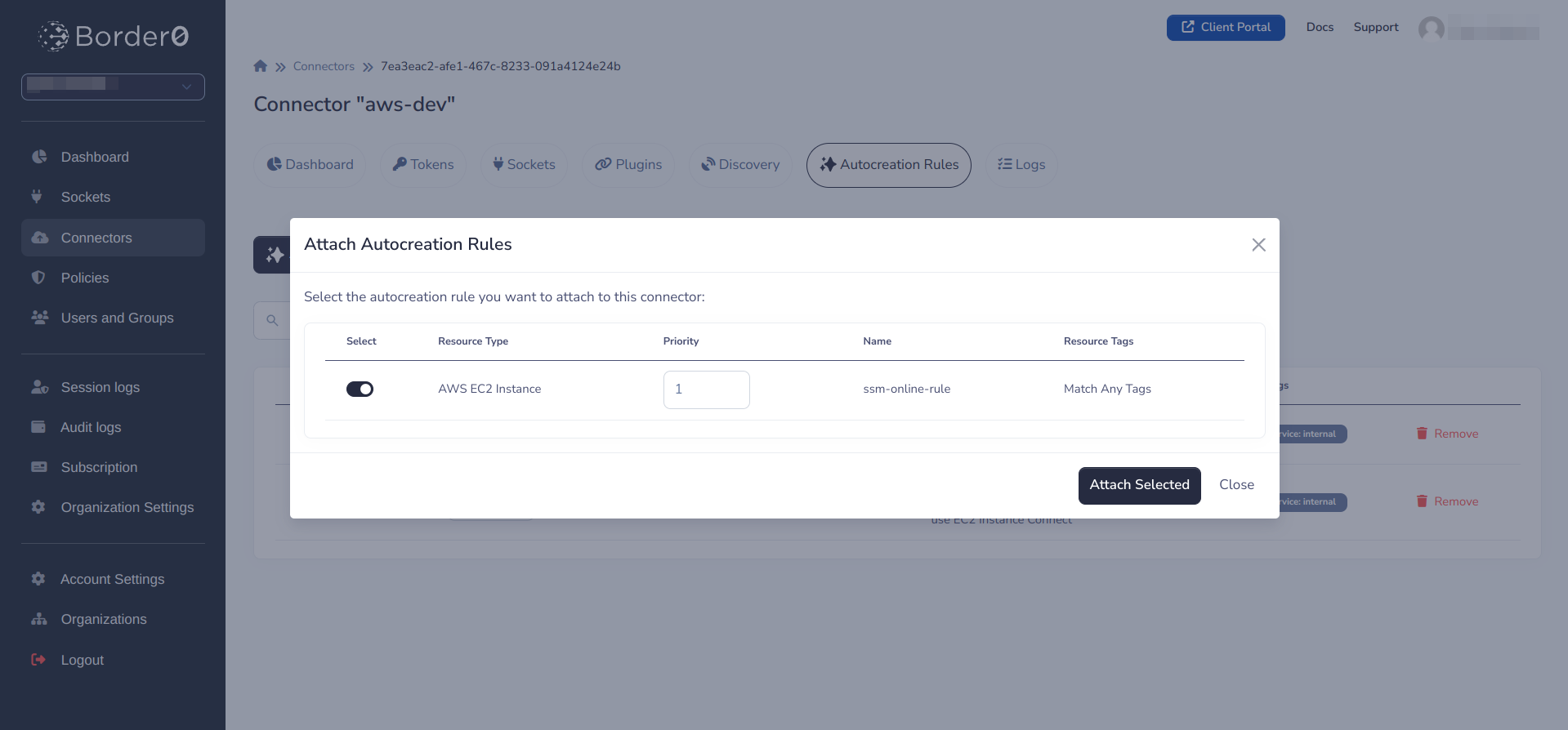Toggle the ssm-online-rule select switch
Image resolution: width=1568 pixels, height=730 pixels.
tap(360, 389)
